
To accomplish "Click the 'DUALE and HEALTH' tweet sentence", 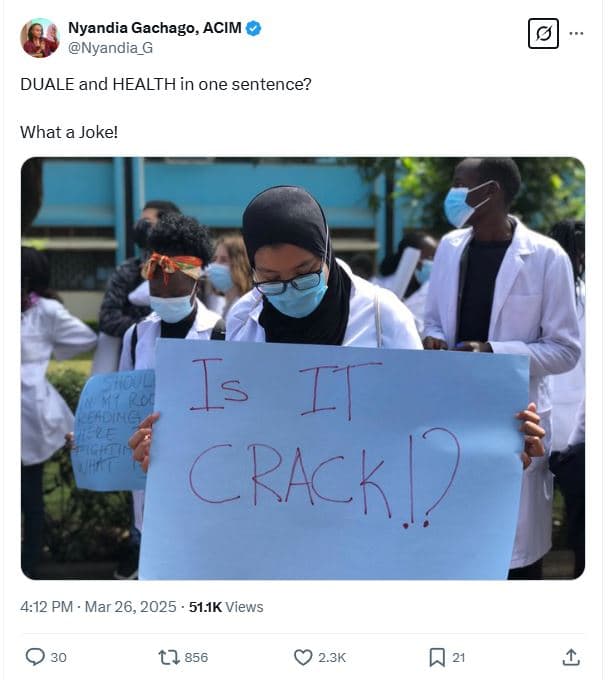I will (x=166, y=84).
